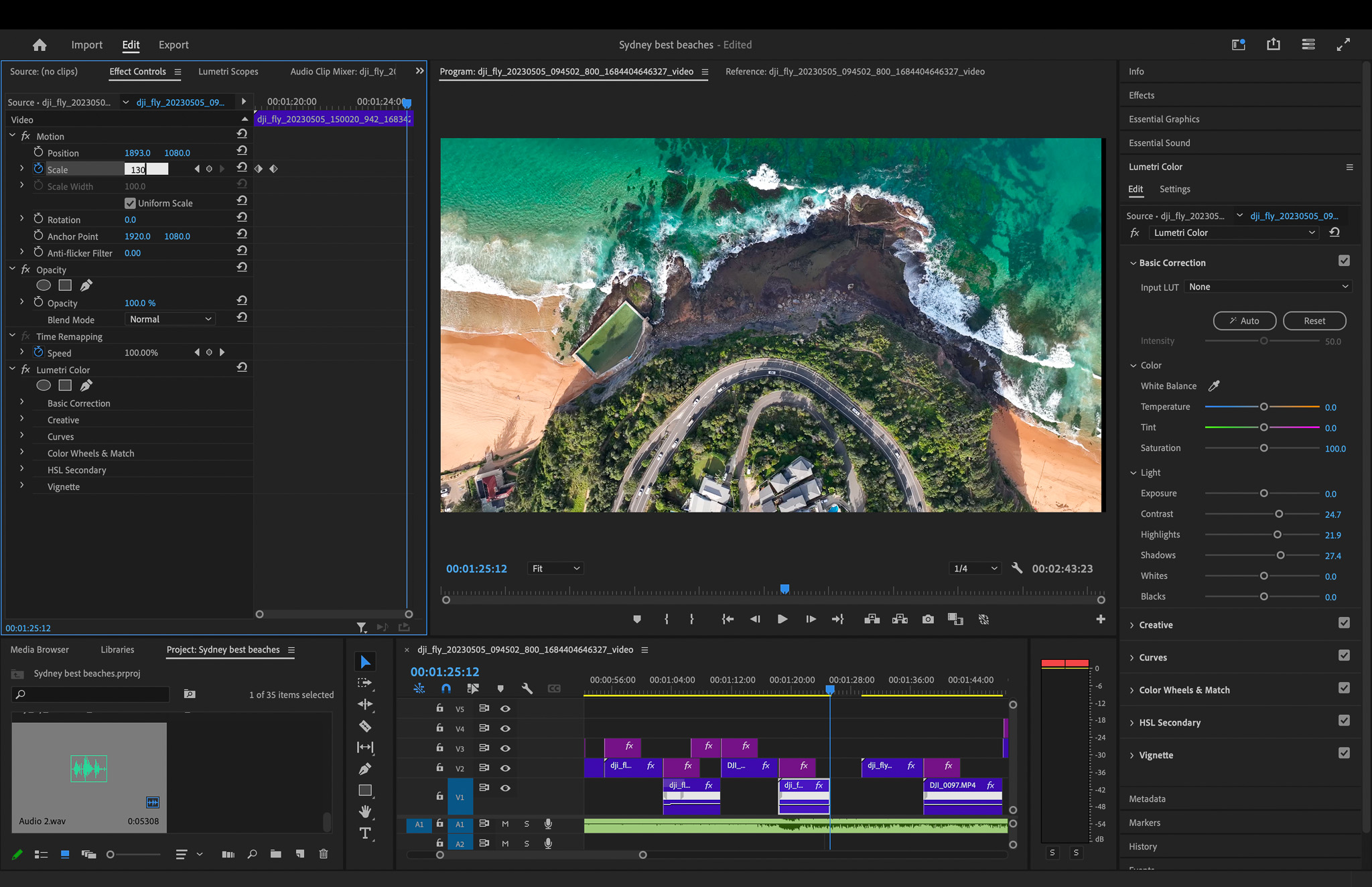Image resolution: width=1372 pixels, height=887 pixels.
Task: Toggle Creative section checkbox
Action: point(1344,623)
